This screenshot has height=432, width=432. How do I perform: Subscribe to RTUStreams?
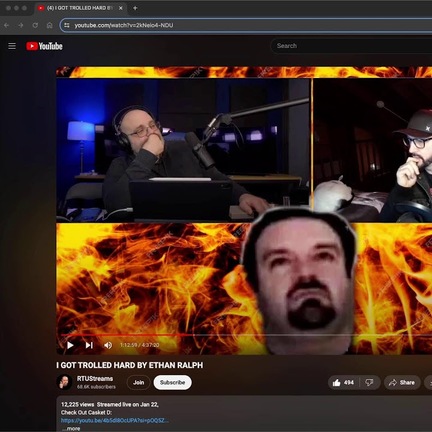(172, 383)
